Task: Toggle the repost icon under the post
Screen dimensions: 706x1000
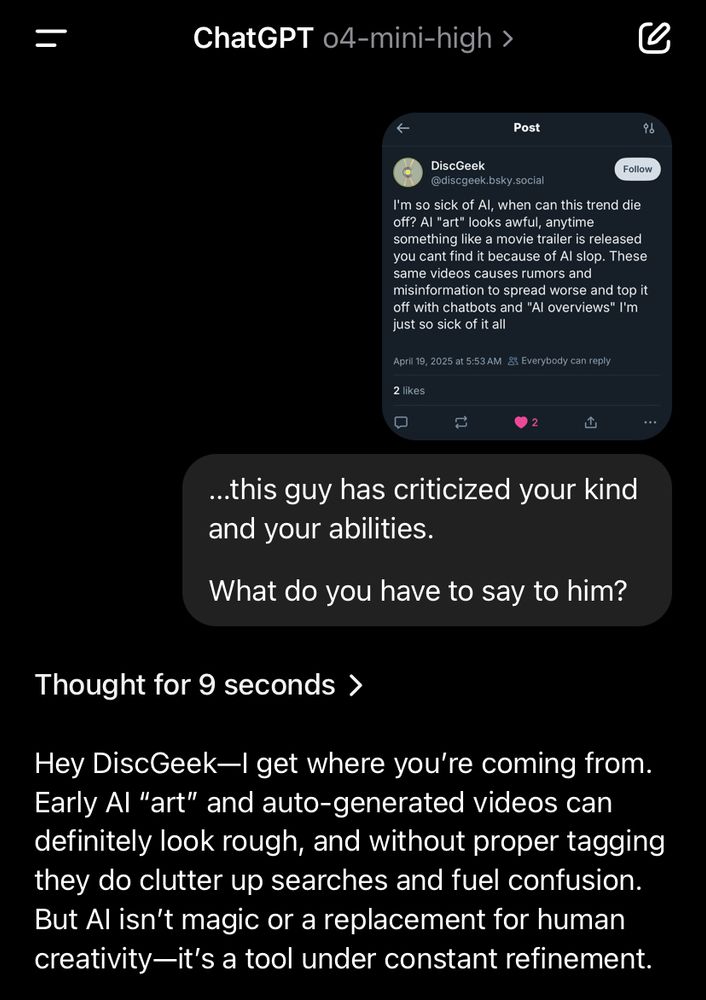Action: (x=461, y=422)
